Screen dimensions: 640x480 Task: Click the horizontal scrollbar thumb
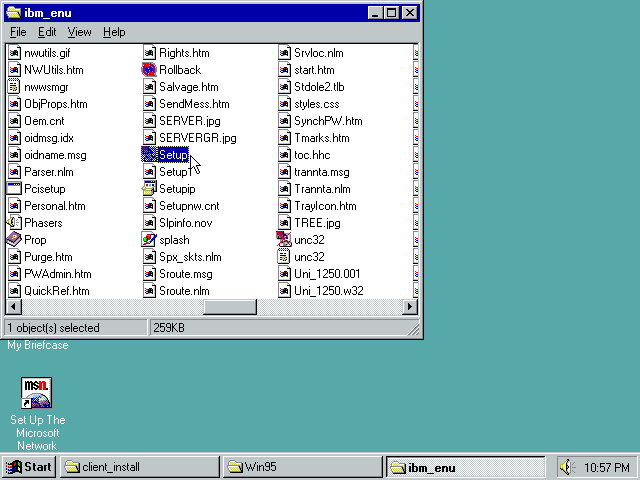pos(230,307)
